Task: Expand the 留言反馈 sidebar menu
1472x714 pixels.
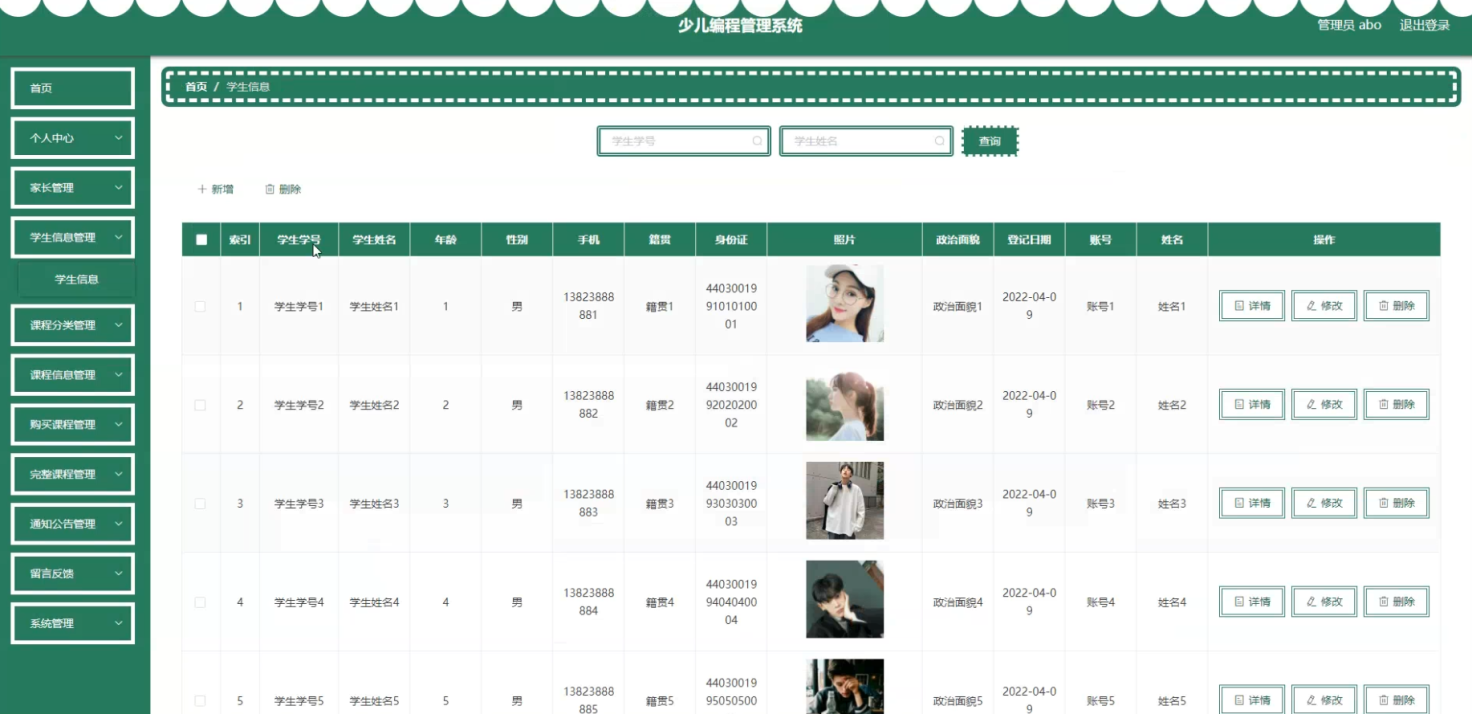Action: point(72,573)
